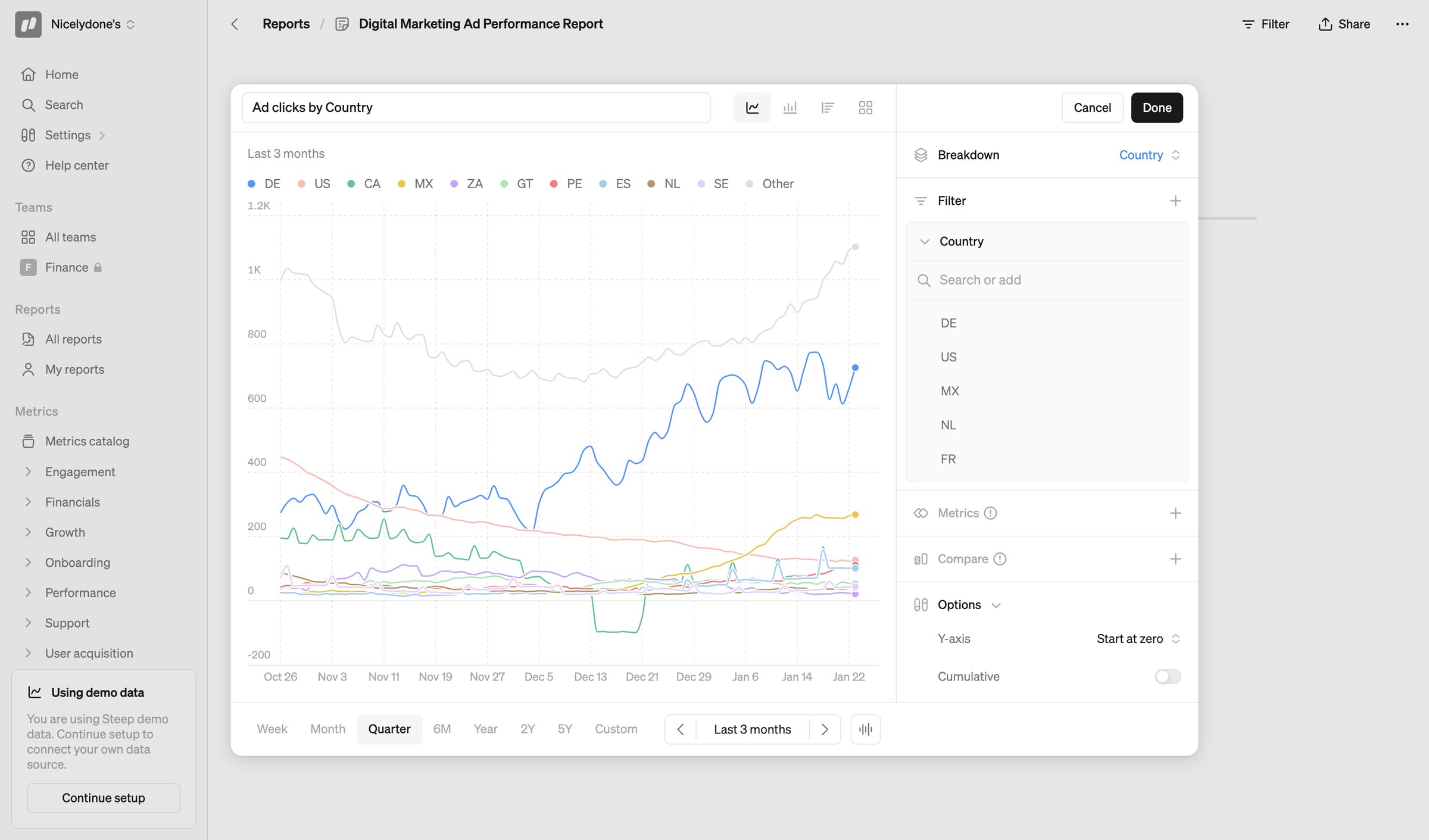The height and width of the screenshot is (840, 1429).
Task: Select the Week time range tab
Action: coord(272,729)
